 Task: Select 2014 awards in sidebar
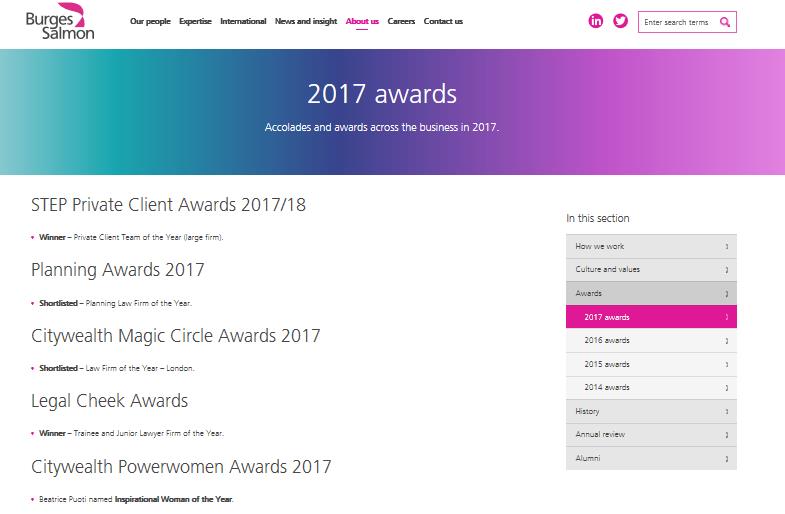click(651, 388)
